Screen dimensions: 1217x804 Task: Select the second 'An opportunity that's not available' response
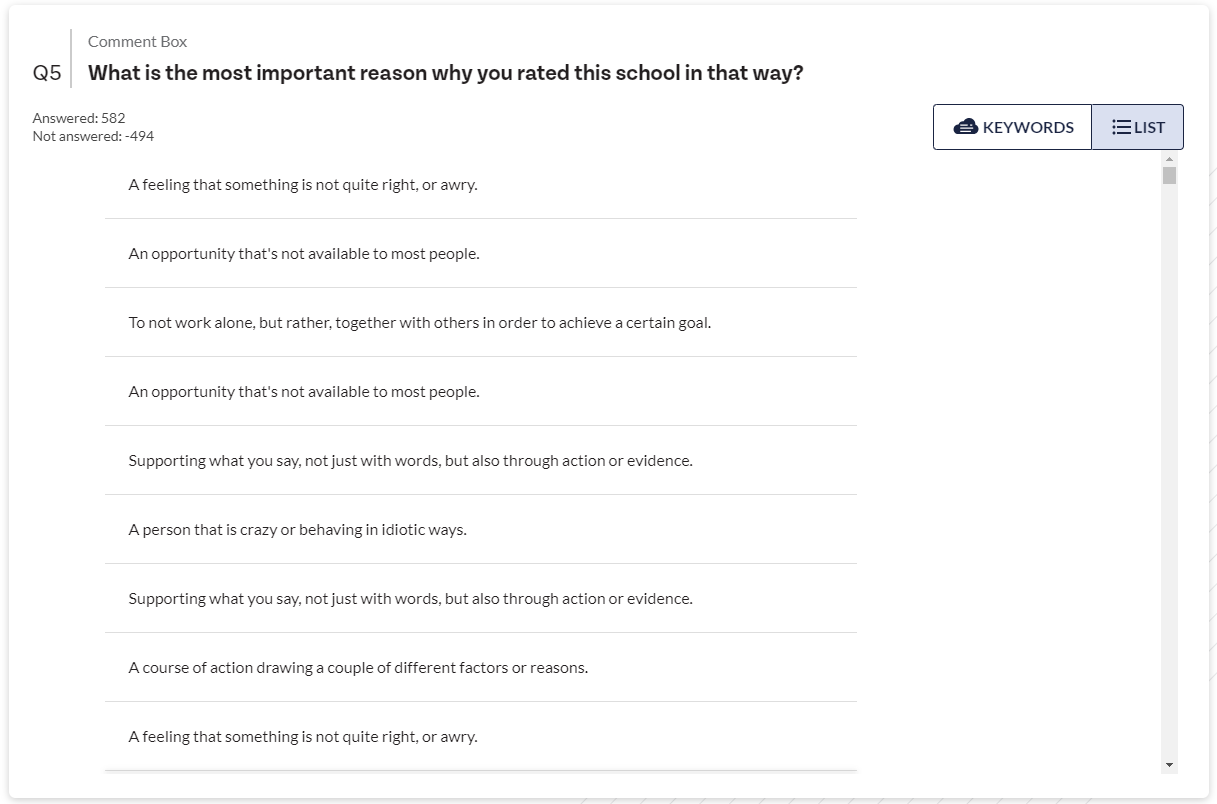481,392
